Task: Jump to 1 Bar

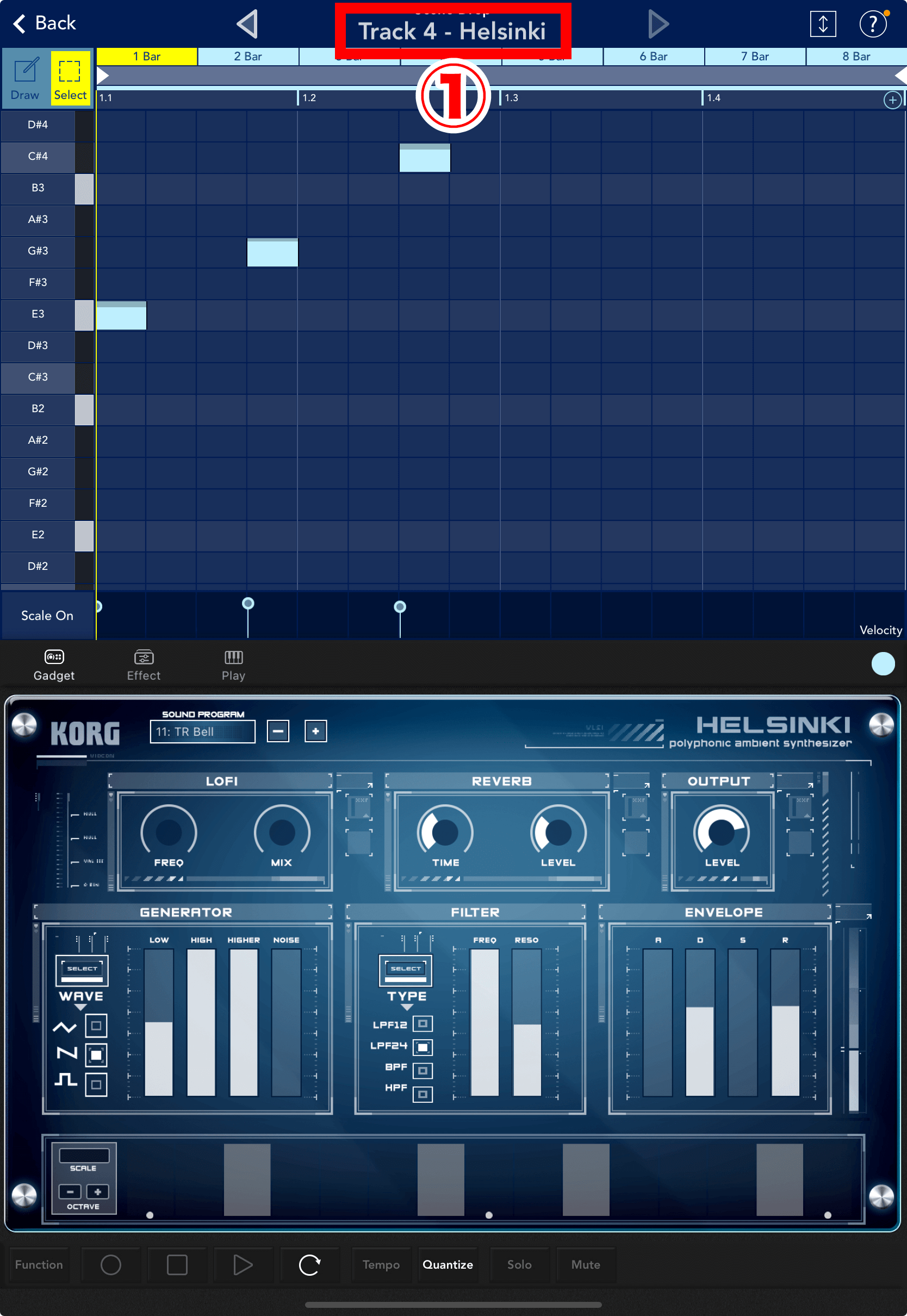Action: (147, 56)
